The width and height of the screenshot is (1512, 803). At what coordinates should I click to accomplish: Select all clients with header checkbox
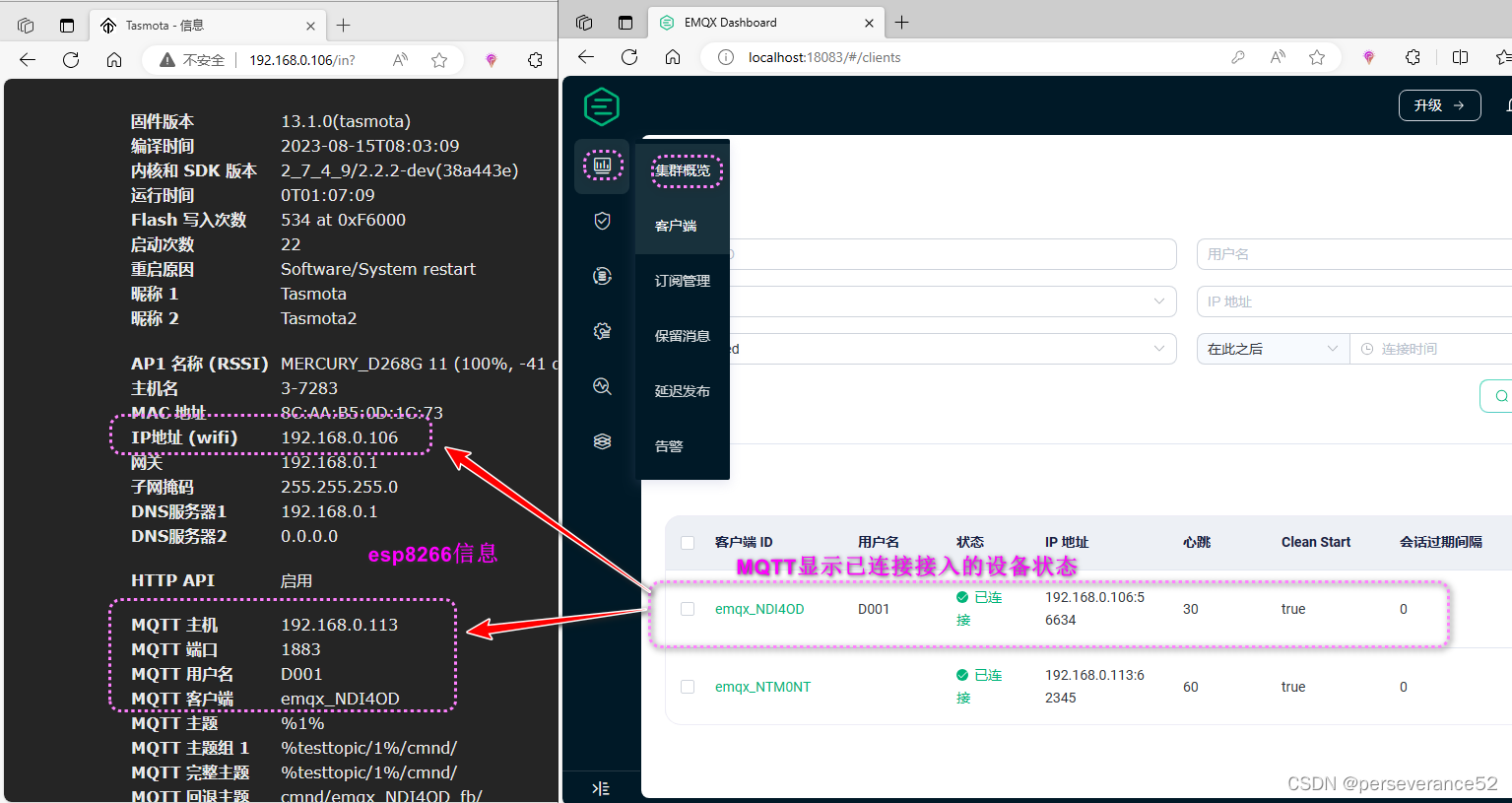point(688,543)
